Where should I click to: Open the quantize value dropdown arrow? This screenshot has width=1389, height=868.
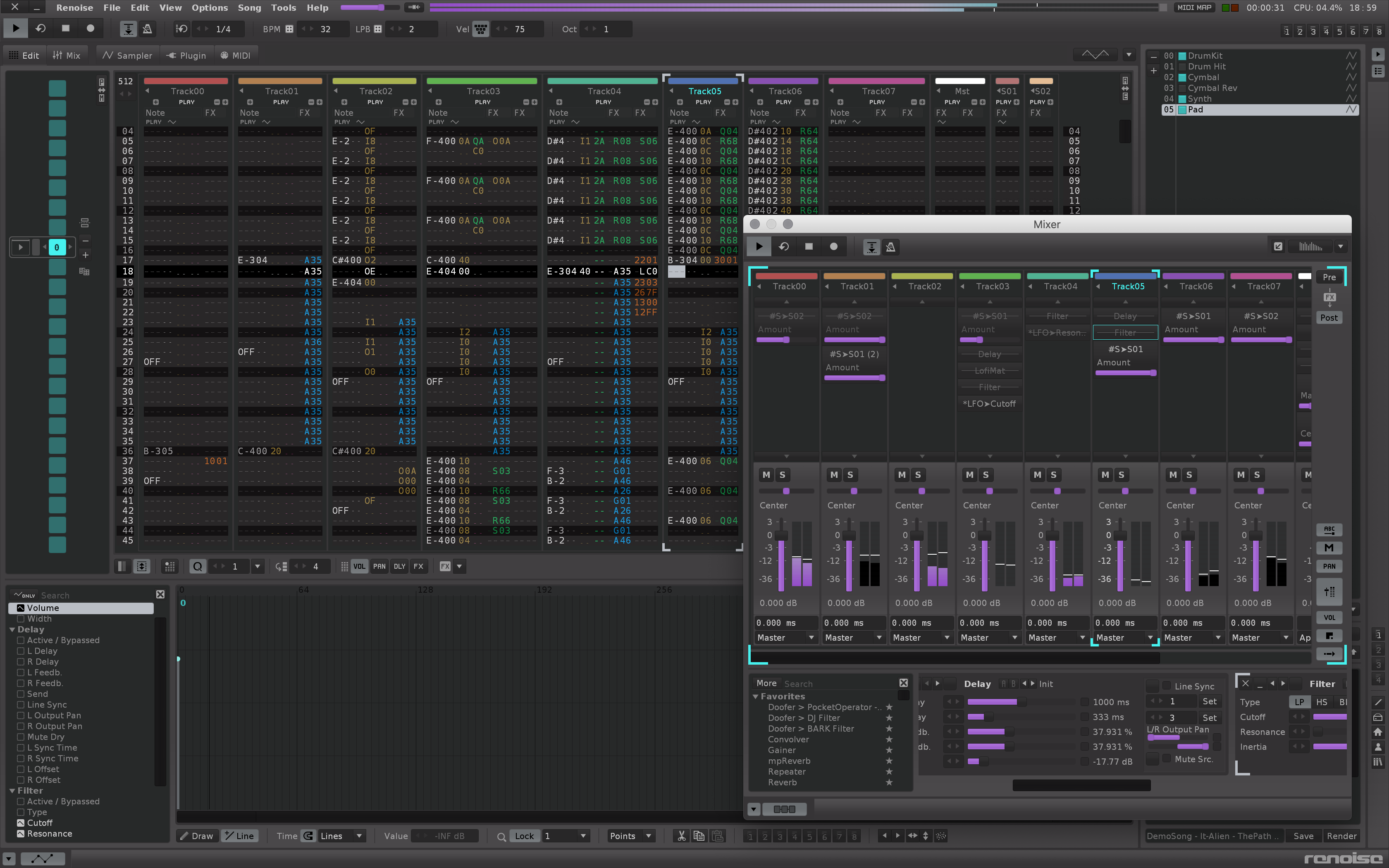pos(257,566)
